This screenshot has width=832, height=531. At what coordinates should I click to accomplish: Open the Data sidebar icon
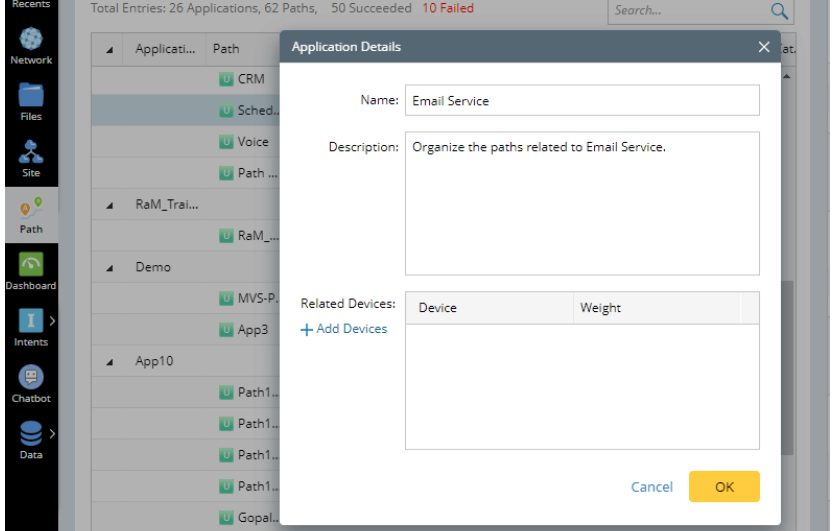click(x=31, y=439)
